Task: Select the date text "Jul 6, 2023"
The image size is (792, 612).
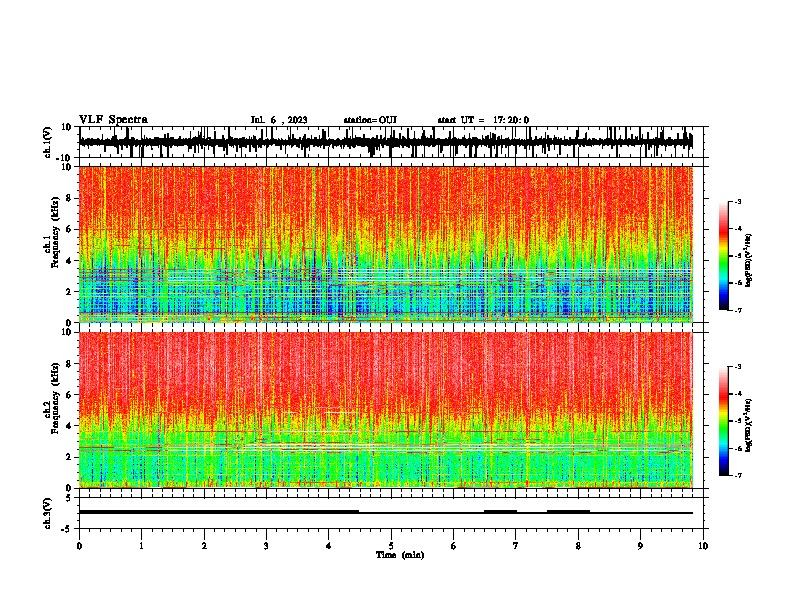Action: pos(279,120)
